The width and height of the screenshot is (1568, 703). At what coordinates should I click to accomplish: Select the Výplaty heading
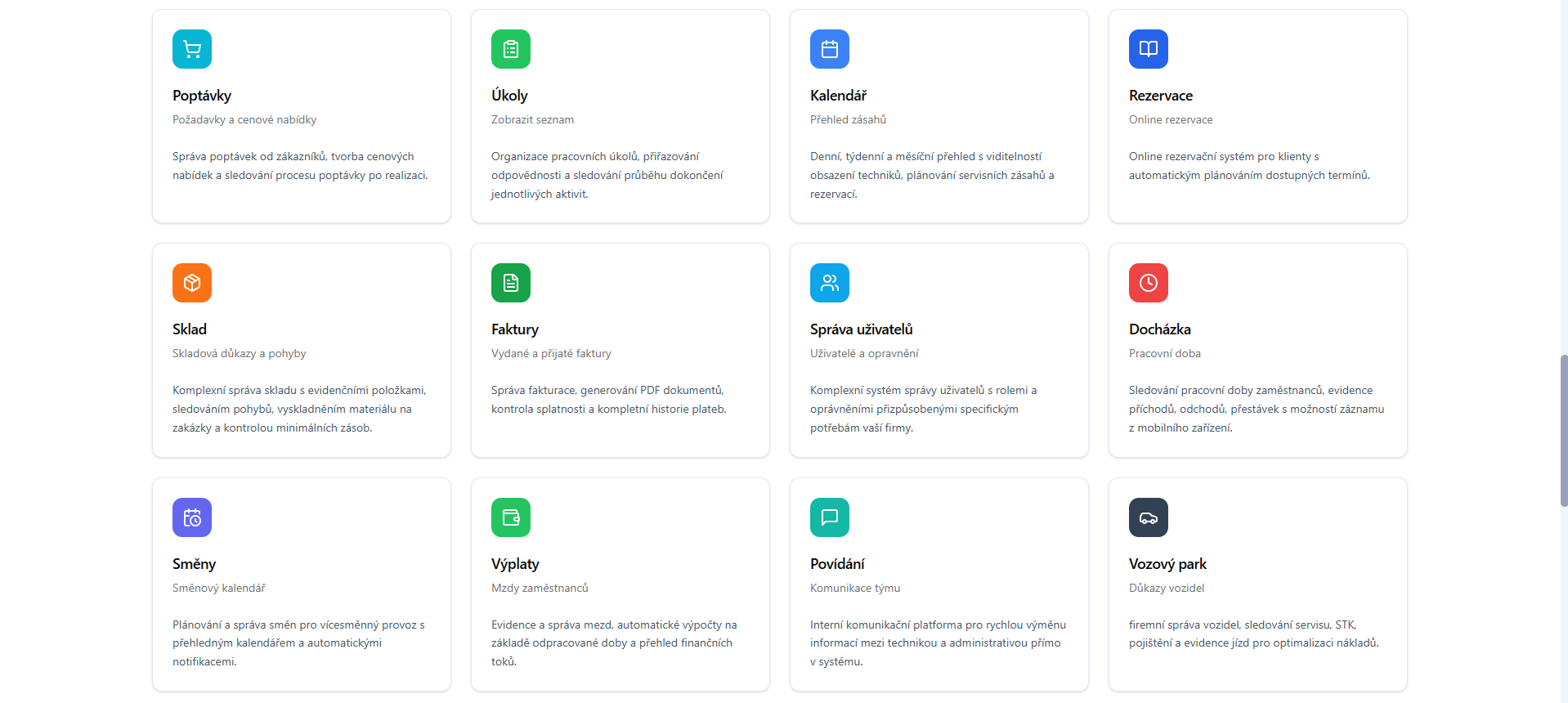tap(515, 564)
